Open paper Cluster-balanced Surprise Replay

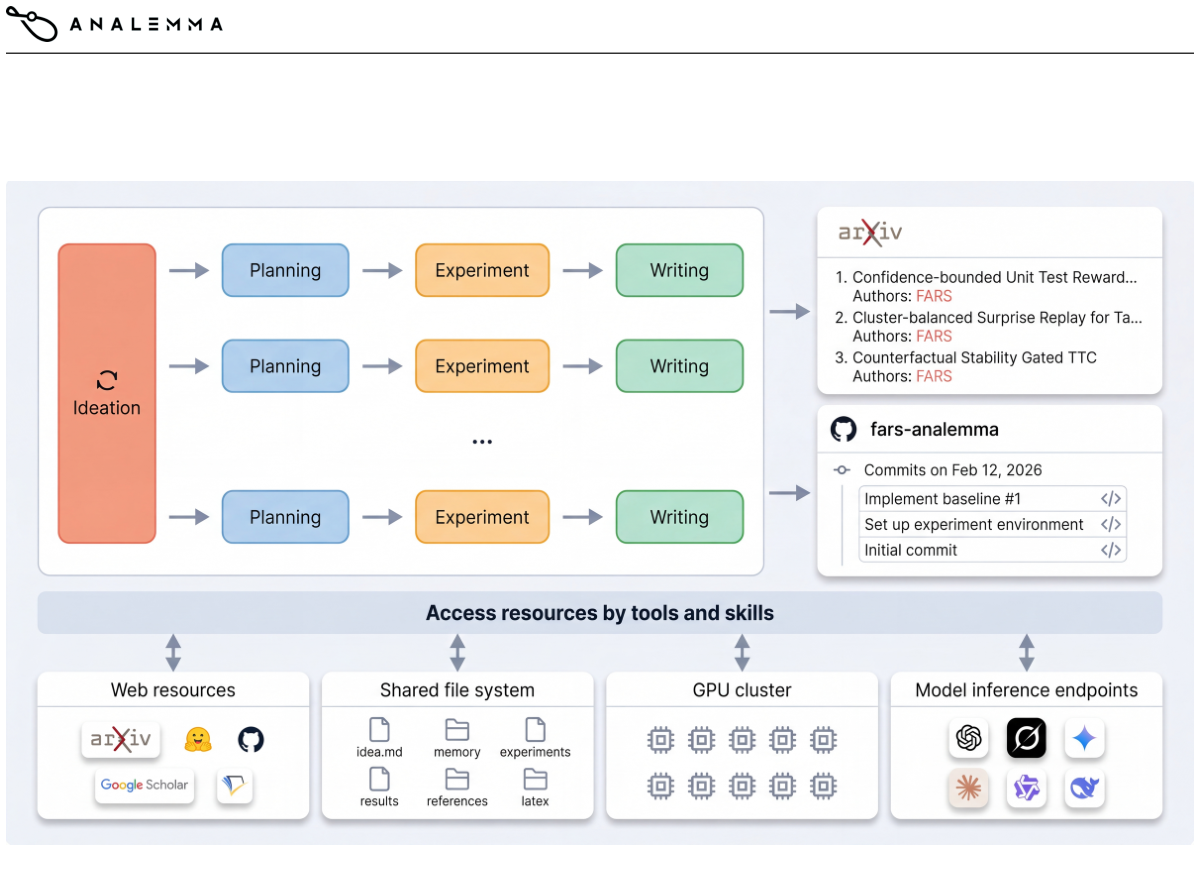(997, 317)
